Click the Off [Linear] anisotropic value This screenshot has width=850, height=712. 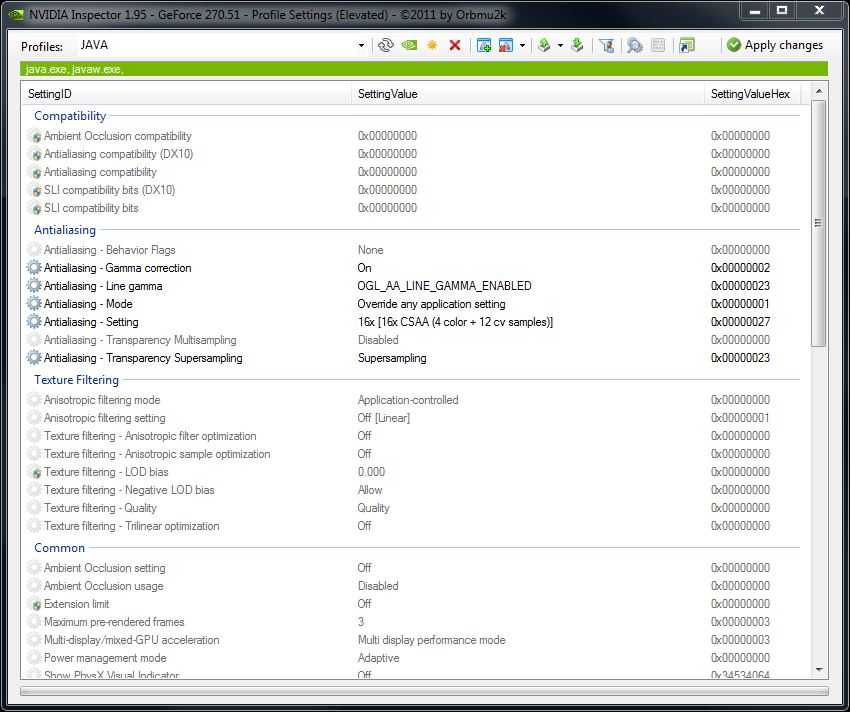pos(384,418)
